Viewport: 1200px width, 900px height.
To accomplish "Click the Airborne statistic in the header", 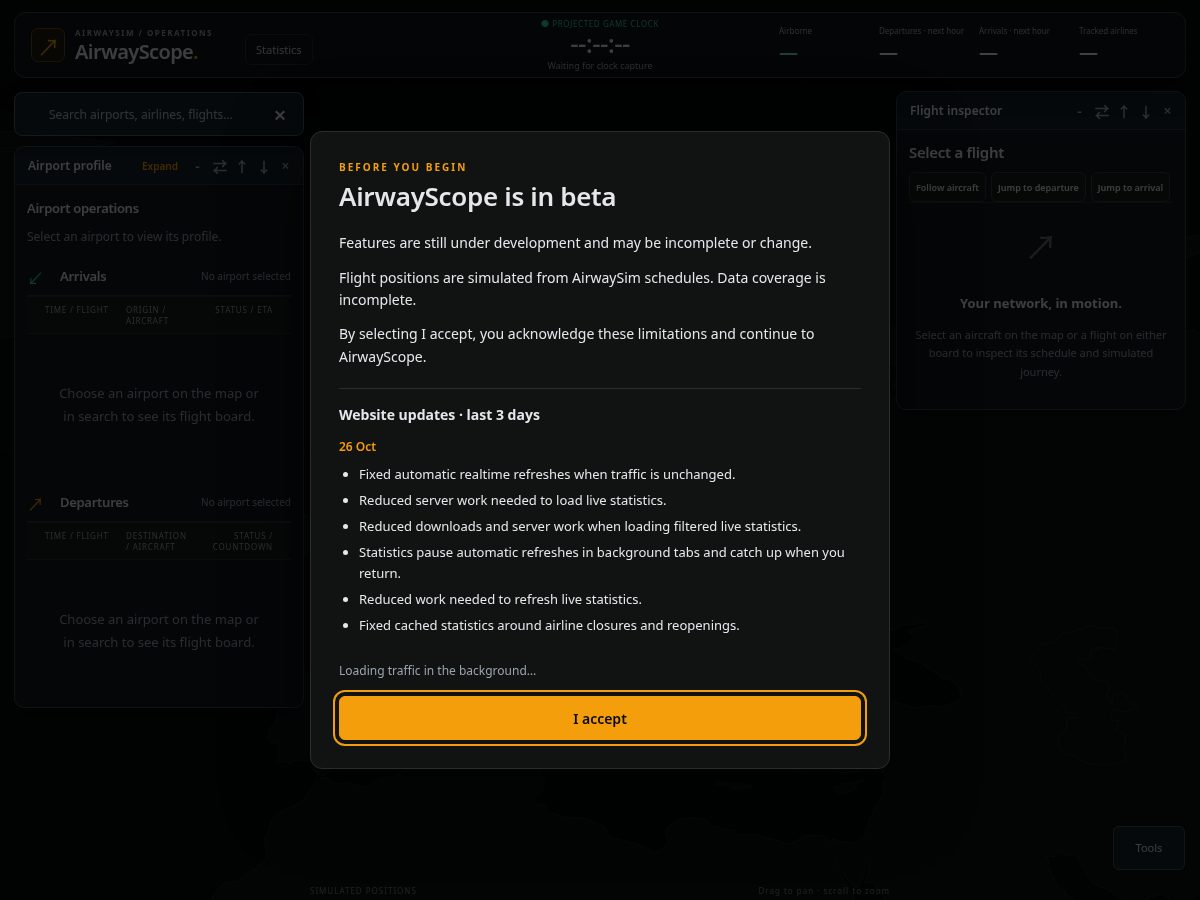I will [x=796, y=42].
